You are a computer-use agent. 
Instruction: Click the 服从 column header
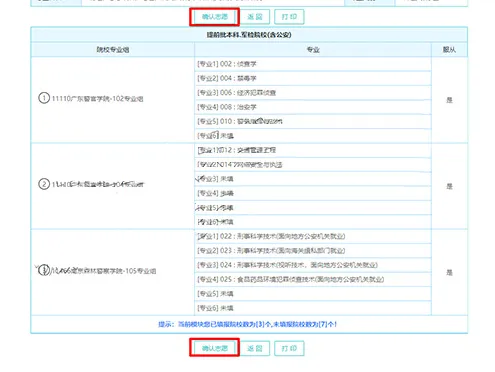point(449,50)
